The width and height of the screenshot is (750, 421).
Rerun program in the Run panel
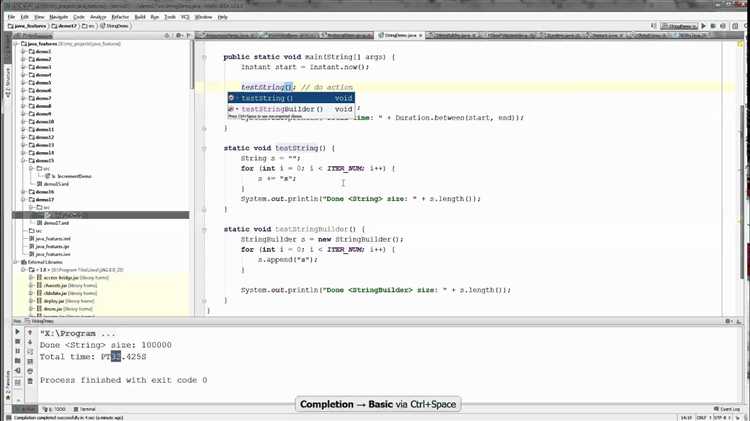pos(18,332)
